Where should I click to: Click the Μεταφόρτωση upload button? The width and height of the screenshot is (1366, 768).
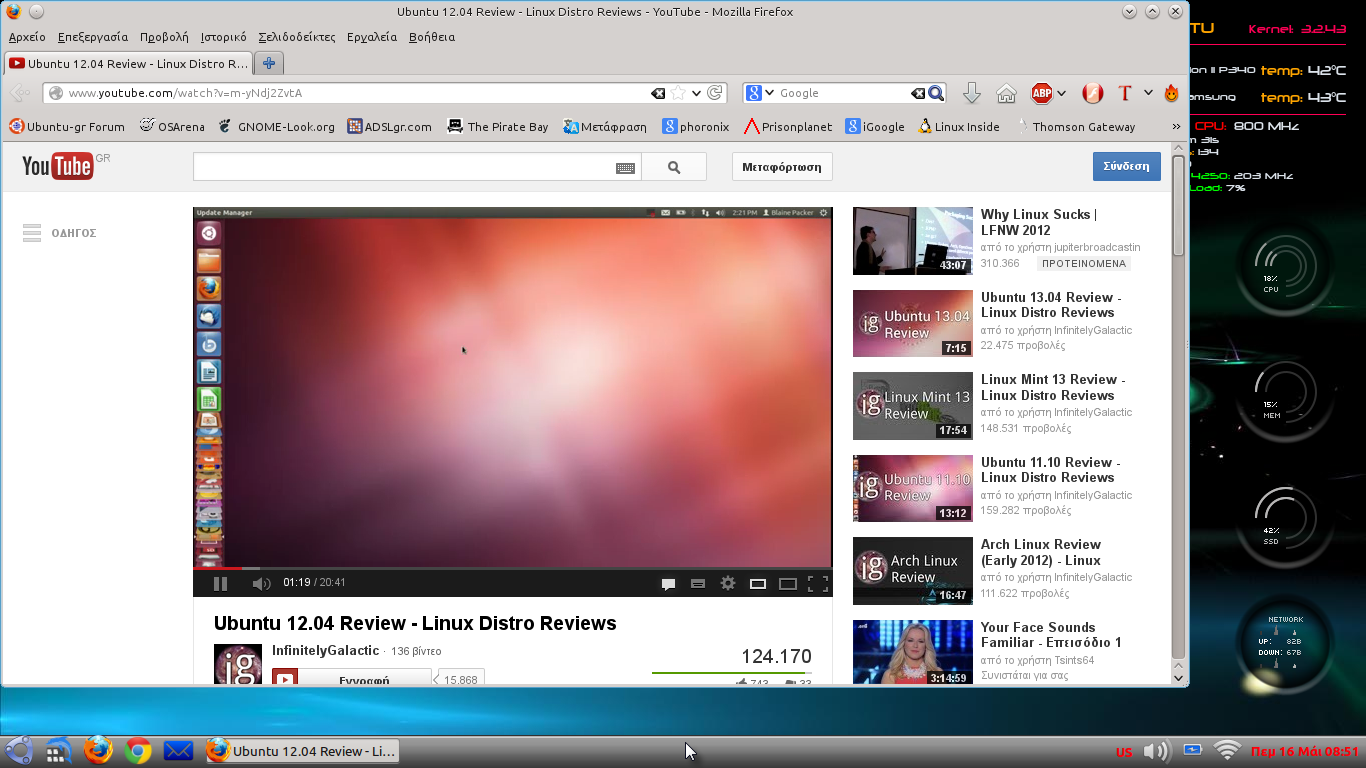(782, 167)
